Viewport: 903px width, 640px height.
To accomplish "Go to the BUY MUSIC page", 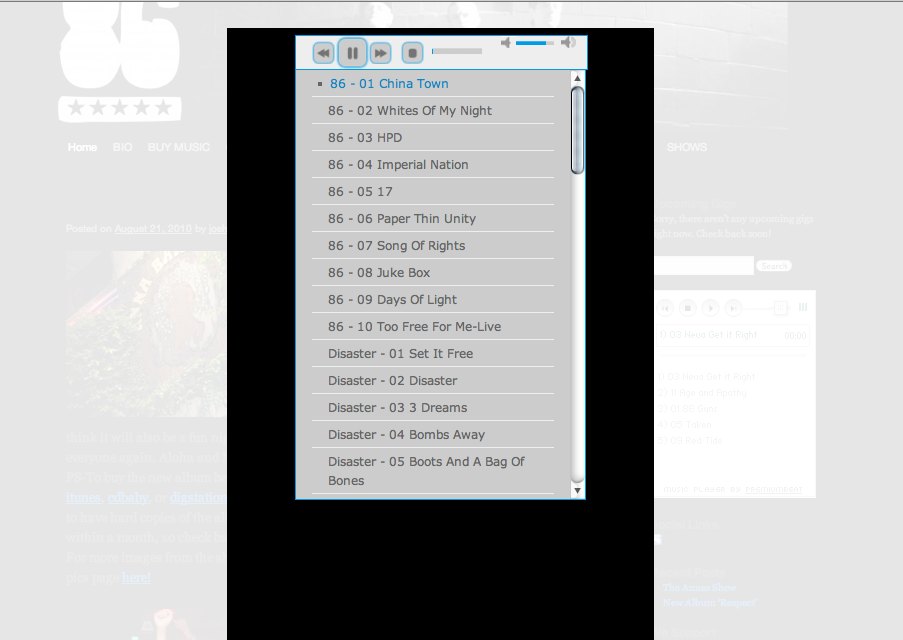I will (x=179, y=147).
